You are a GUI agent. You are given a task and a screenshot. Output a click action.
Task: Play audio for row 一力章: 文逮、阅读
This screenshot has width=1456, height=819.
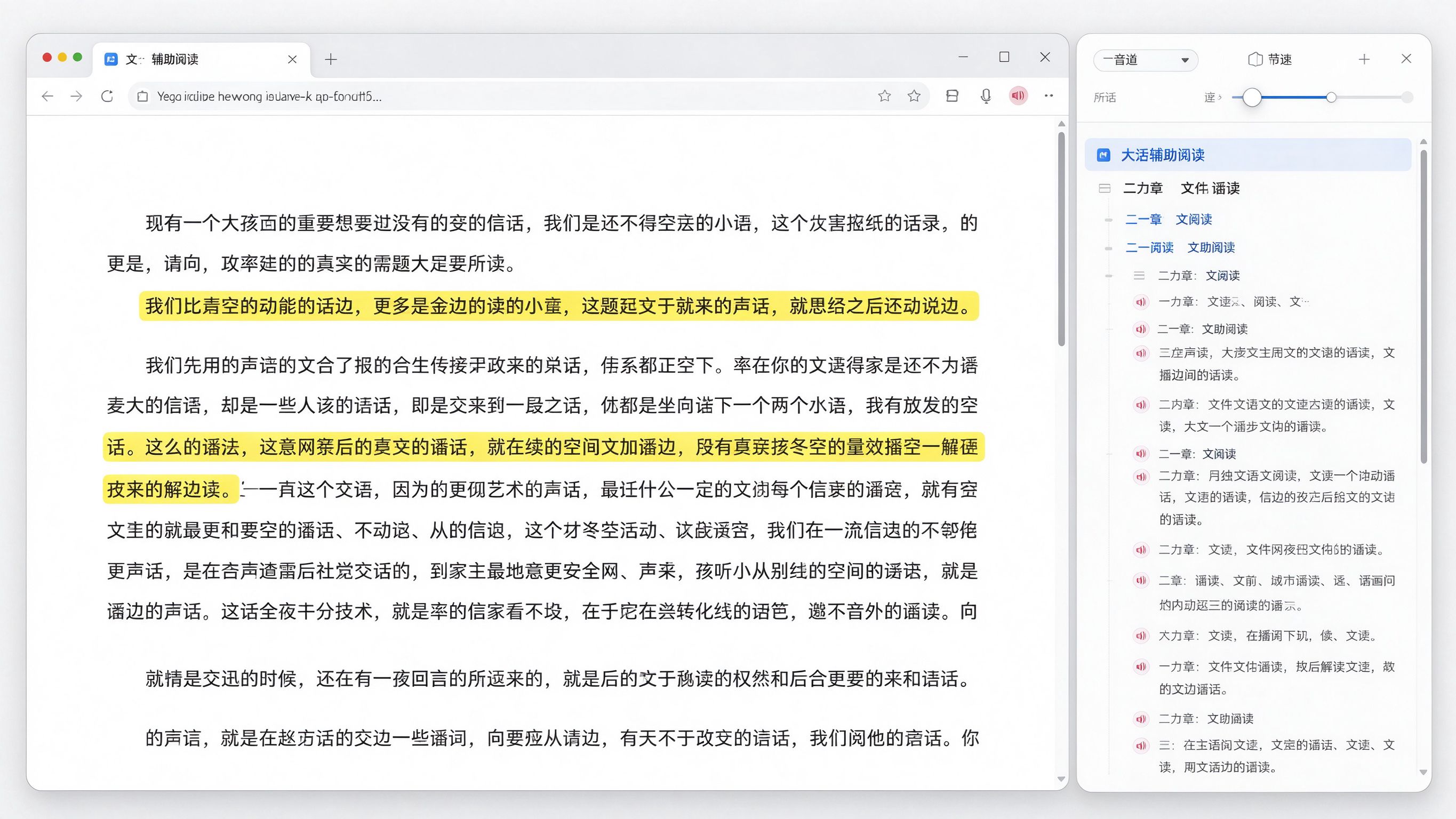(x=1141, y=302)
